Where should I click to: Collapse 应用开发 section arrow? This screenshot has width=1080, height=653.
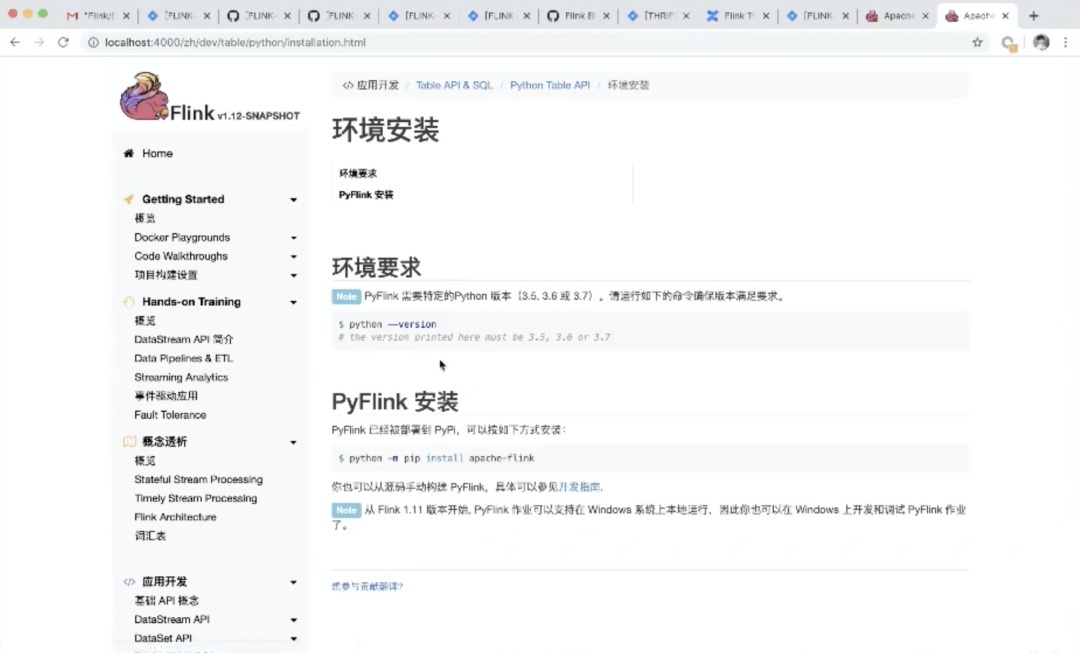293,582
